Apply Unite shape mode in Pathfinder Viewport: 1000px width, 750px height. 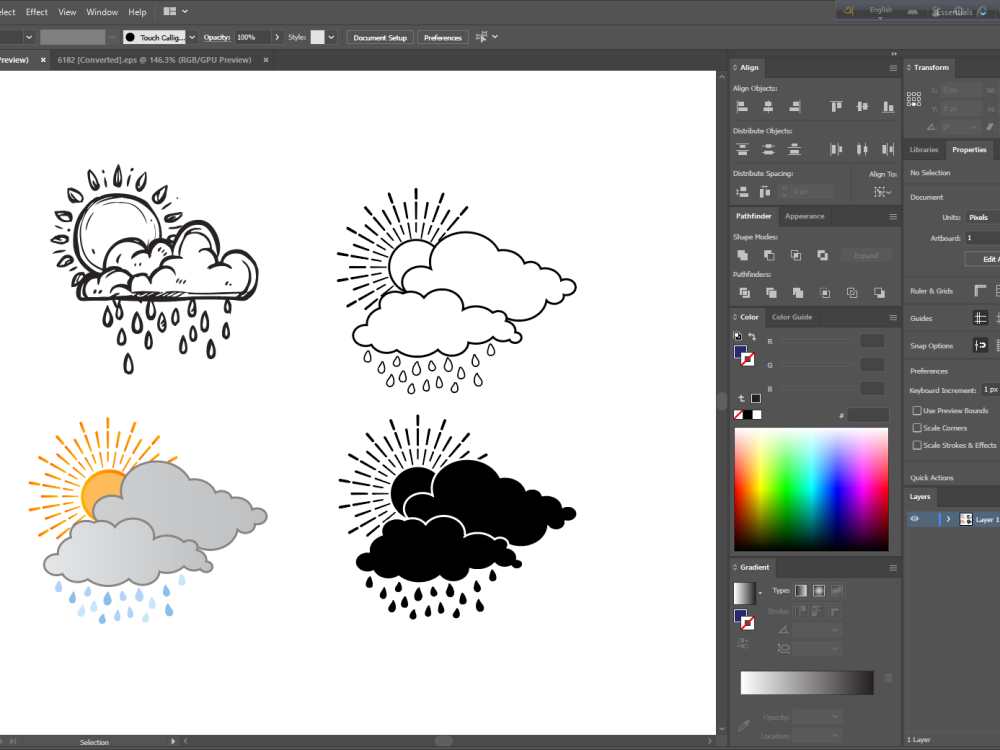[742, 255]
